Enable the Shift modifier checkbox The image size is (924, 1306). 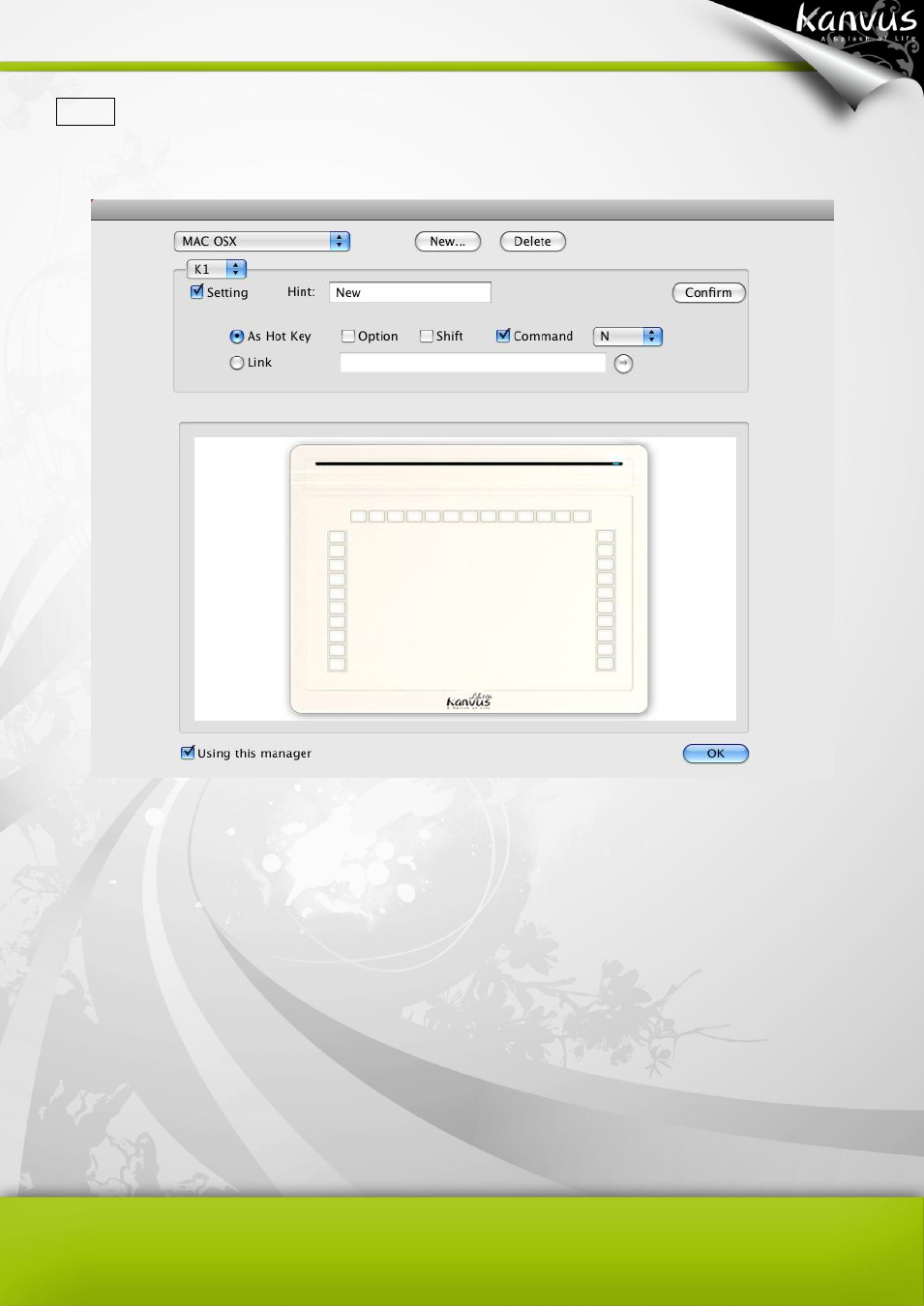click(427, 336)
